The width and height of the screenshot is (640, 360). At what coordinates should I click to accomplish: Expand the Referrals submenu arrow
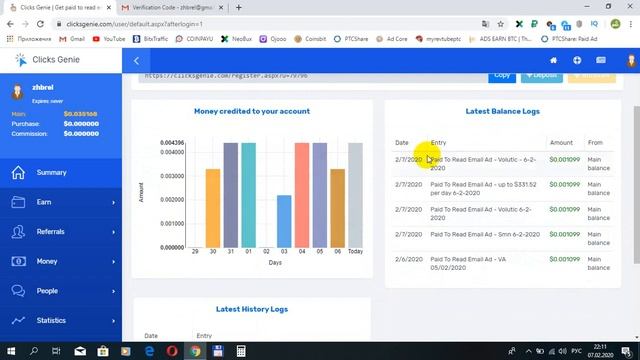click(x=113, y=232)
